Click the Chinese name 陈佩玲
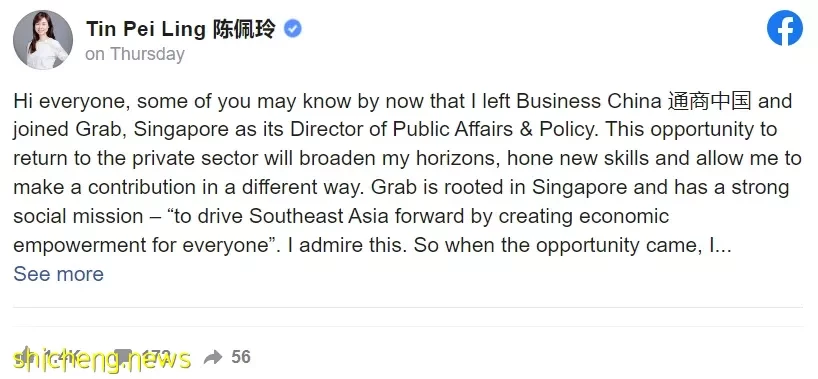The width and height of the screenshot is (818, 379). pyautogui.click(x=244, y=29)
